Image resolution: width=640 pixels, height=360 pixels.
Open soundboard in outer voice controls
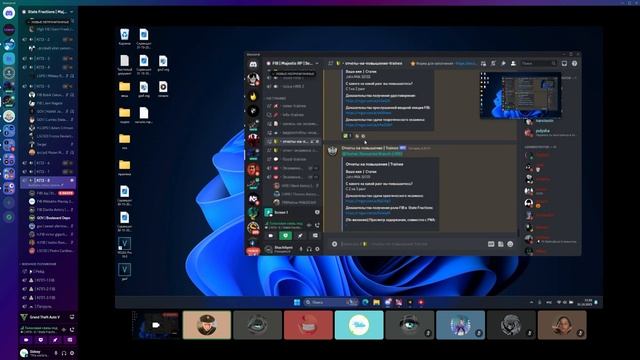[x=69, y=340]
